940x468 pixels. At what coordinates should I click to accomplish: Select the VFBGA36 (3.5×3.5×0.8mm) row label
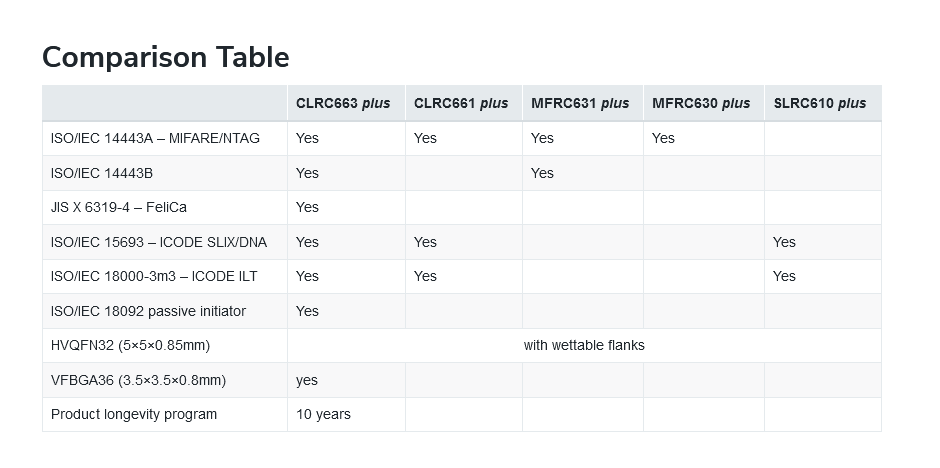pos(138,380)
